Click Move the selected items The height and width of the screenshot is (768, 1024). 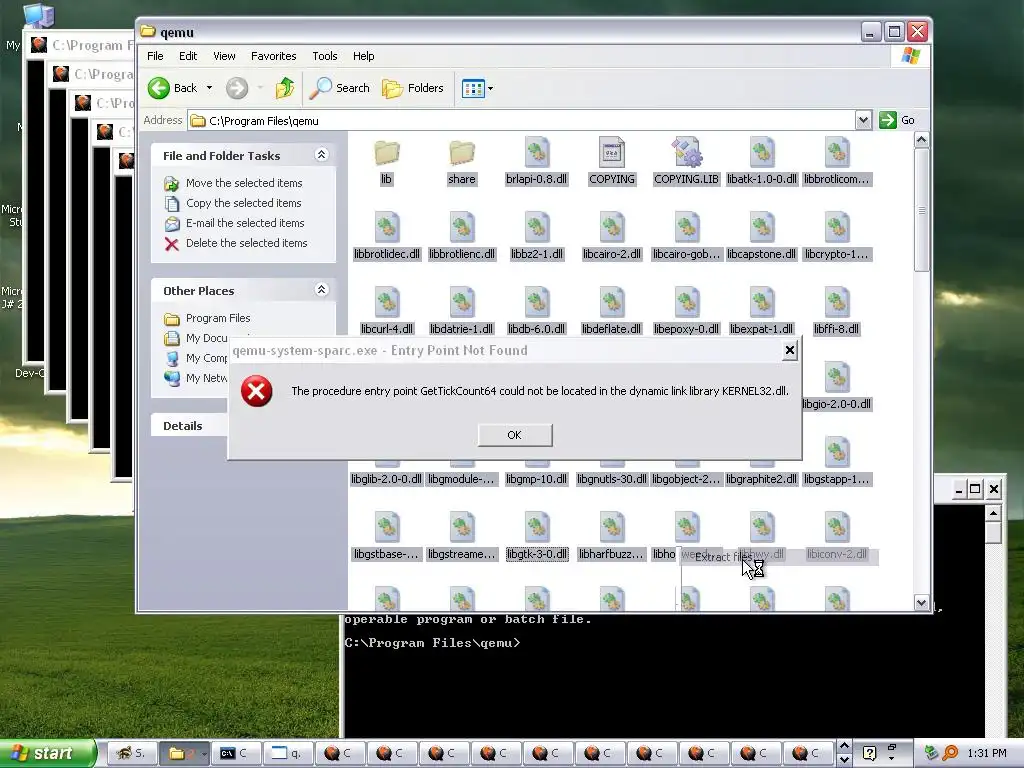(x=244, y=183)
